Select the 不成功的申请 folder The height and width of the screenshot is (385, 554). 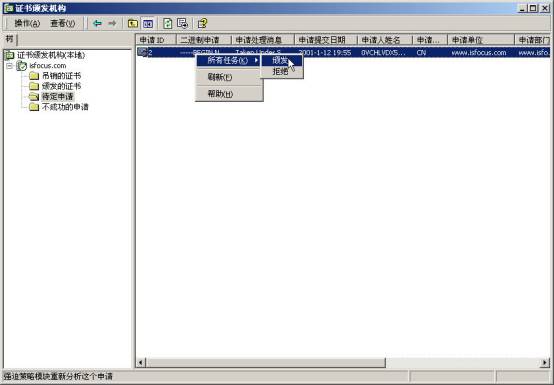point(65,107)
